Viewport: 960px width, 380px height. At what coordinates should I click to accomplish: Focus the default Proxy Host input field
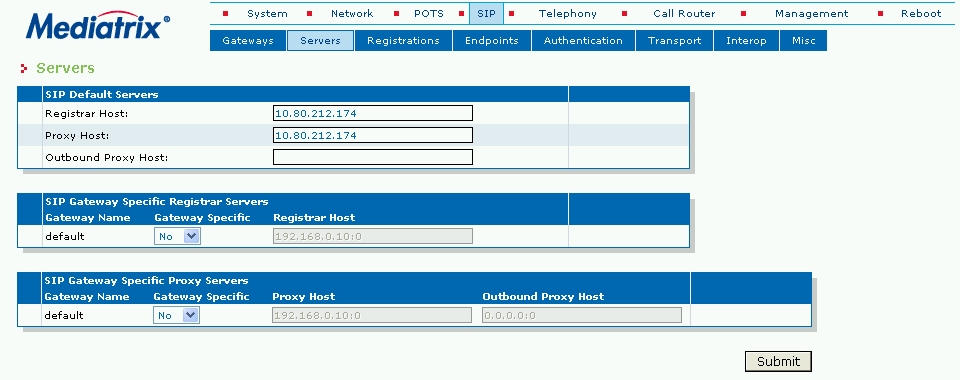[x=373, y=135]
